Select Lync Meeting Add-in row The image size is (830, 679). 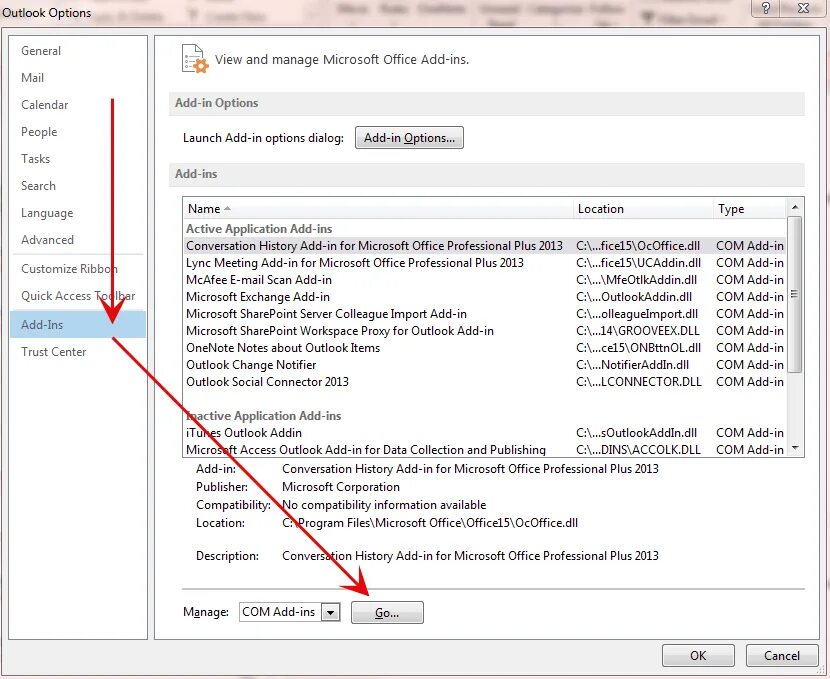[484, 263]
